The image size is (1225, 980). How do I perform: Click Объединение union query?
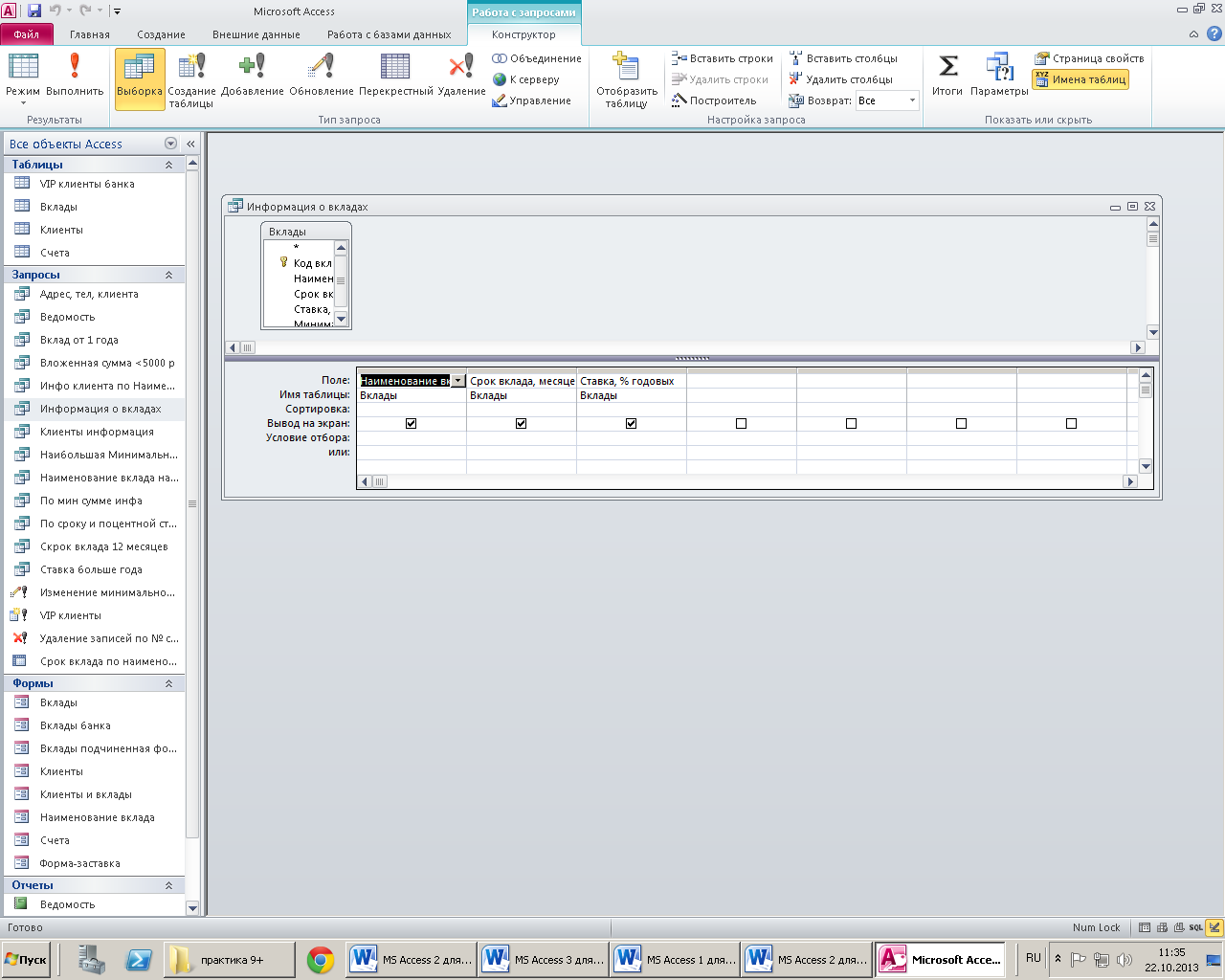tap(537, 58)
